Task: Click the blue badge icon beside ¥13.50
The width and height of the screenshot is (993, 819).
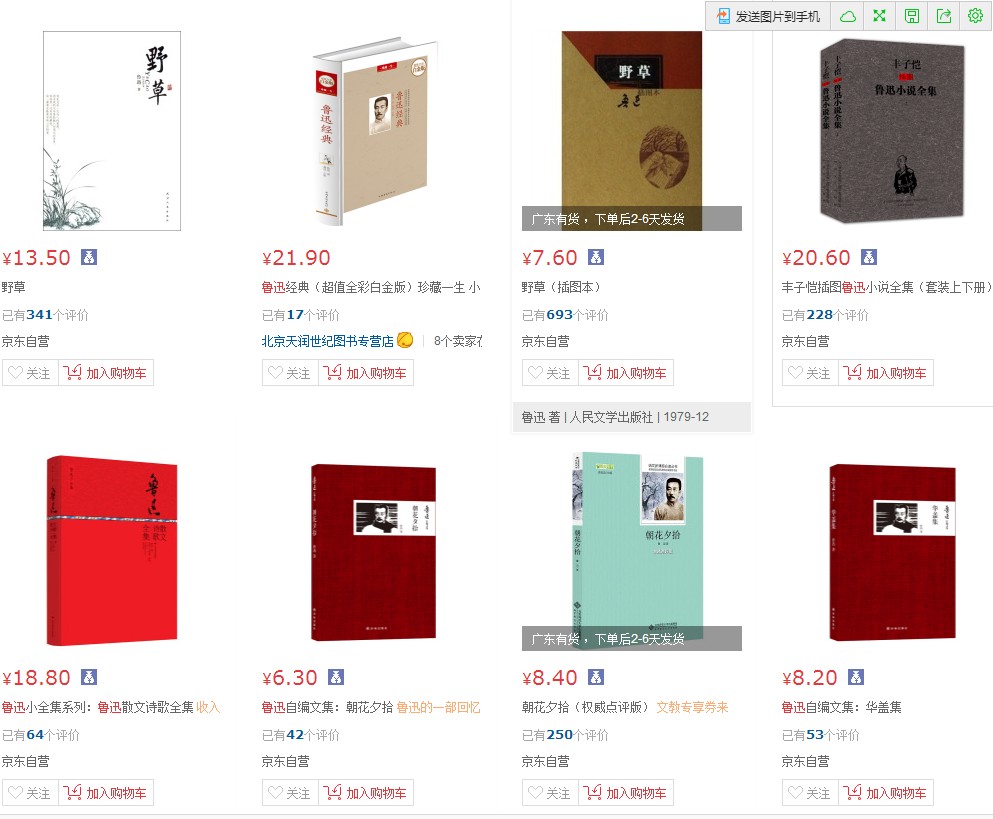Action: click(89, 257)
